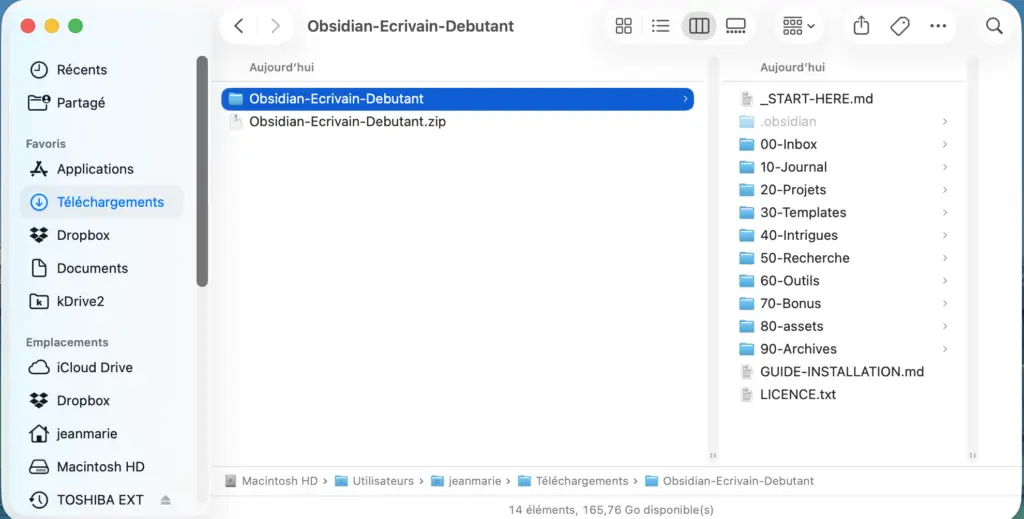
Task: Expand the 20-Projets folder chevron
Action: point(945,190)
